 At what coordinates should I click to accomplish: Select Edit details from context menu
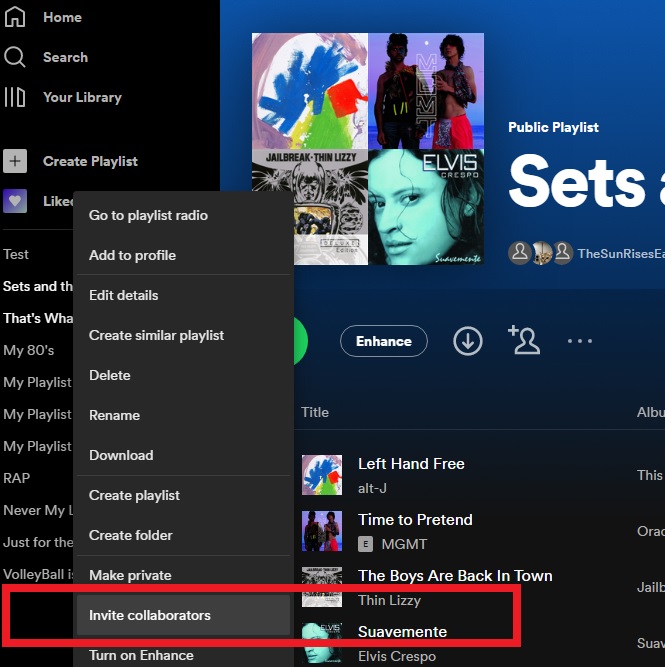[x=183, y=295]
